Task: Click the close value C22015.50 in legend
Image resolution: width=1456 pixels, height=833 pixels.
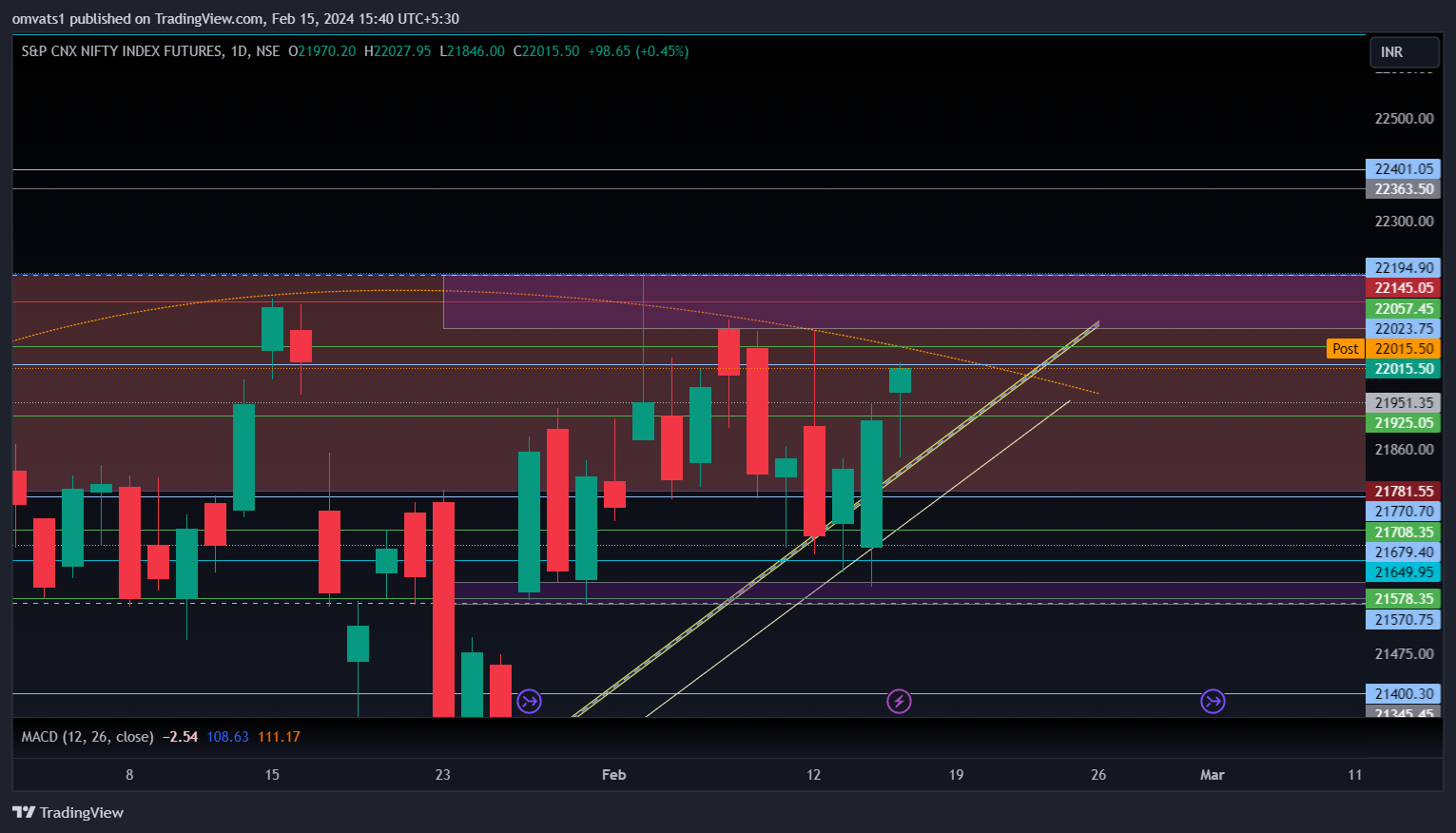Action: pyautogui.click(x=547, y=51)
